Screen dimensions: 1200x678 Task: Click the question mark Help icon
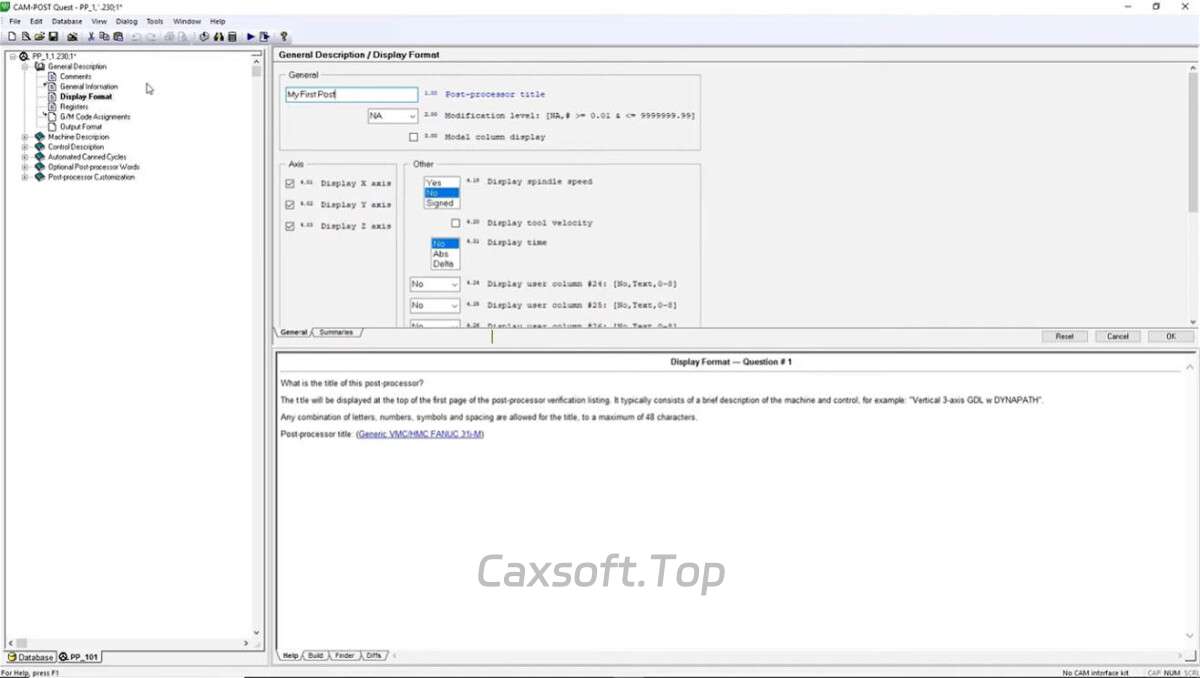[x=284, y=37]
